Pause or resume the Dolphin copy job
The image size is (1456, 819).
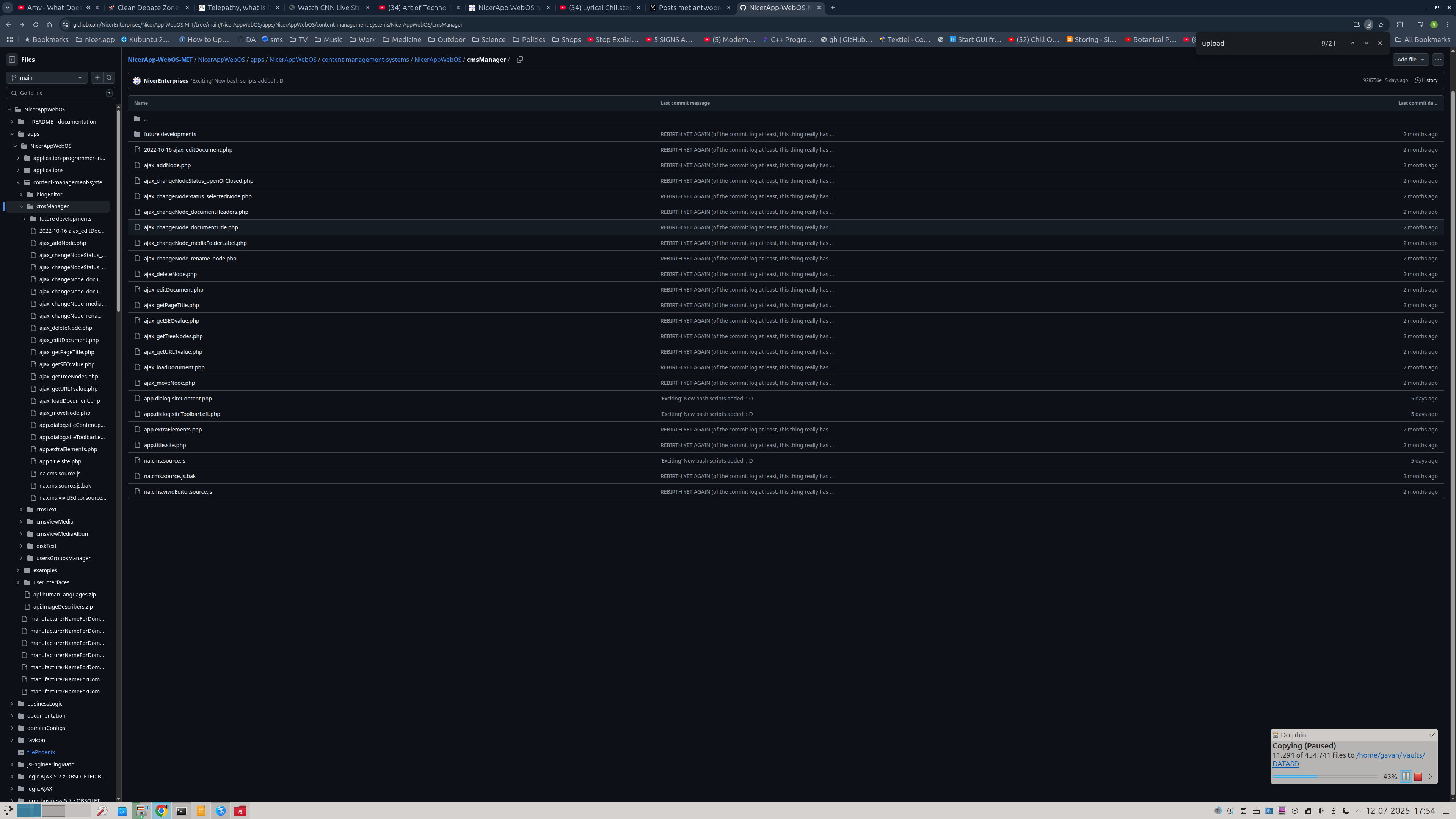1406,777
